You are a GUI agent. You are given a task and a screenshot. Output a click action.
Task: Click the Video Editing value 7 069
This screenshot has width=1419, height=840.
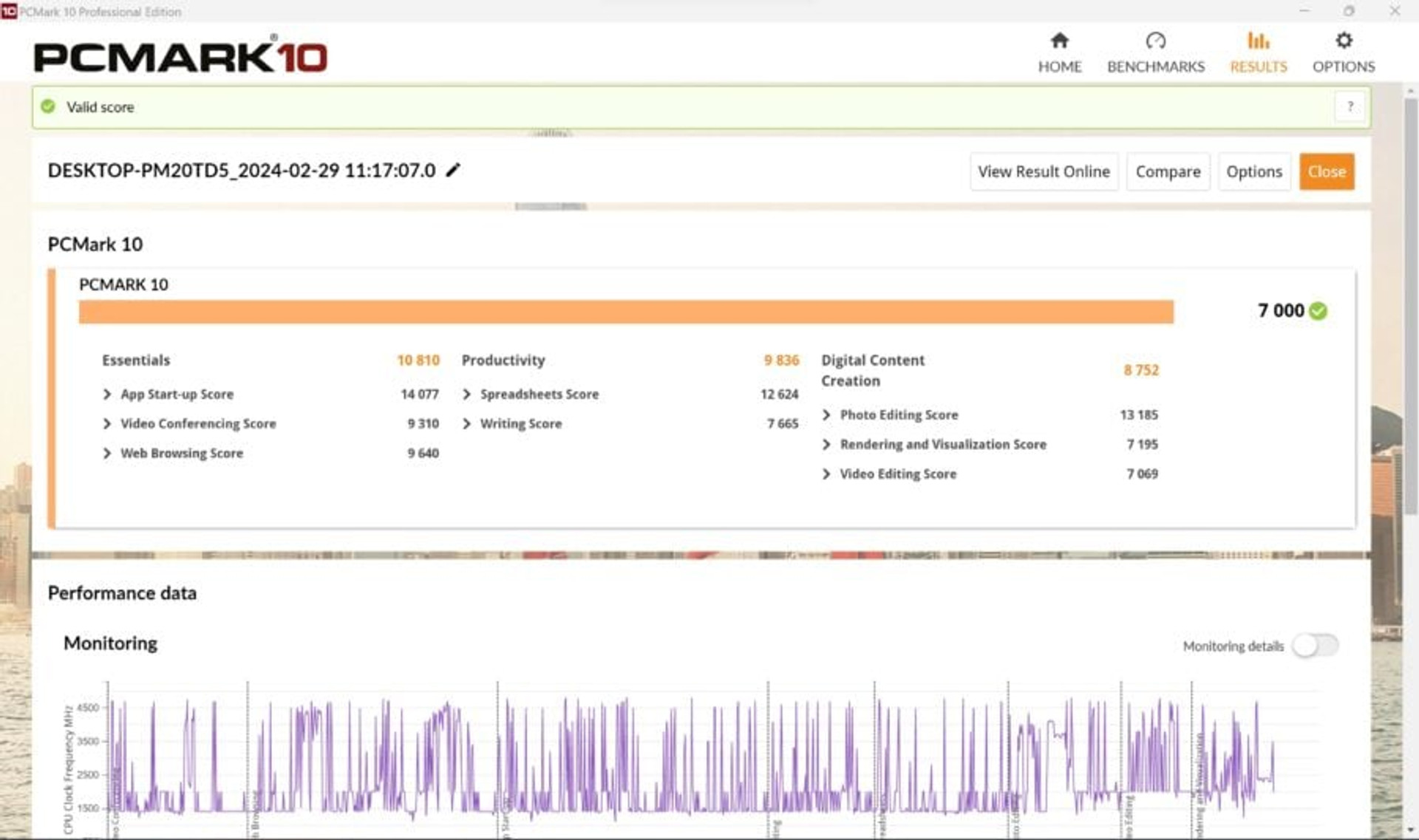tap(1142, 474)
